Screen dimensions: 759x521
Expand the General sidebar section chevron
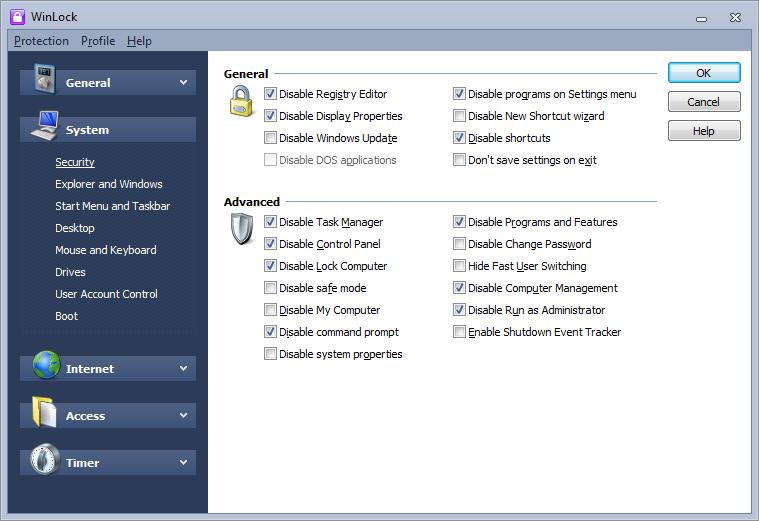point(183,82)
